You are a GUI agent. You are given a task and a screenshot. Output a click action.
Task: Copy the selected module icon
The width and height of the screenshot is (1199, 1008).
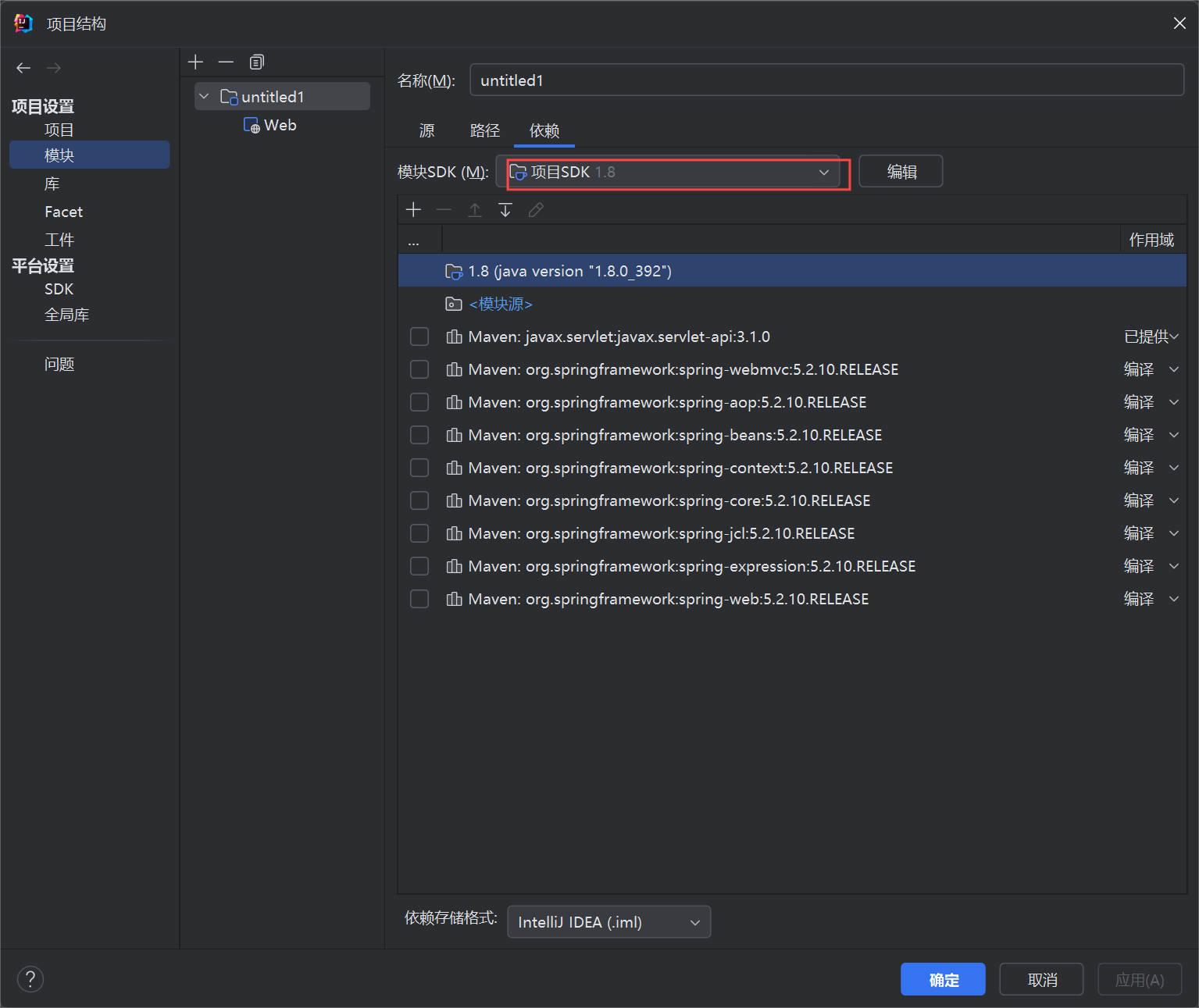click(256, 62)
